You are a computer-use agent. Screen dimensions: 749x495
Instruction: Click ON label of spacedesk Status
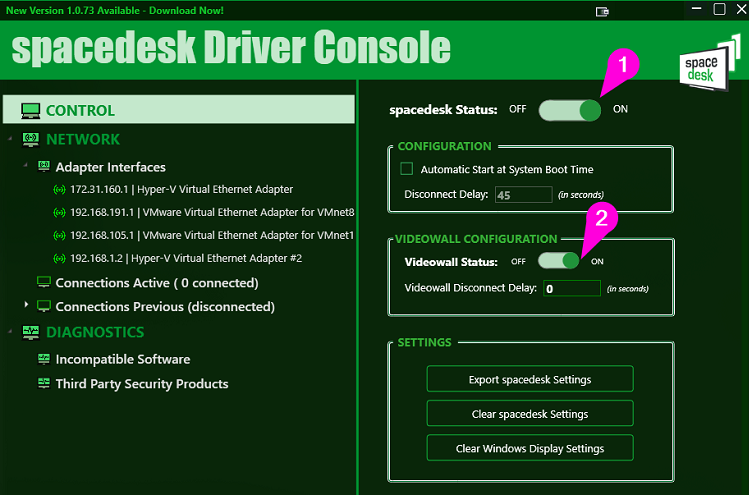[620, 109]
